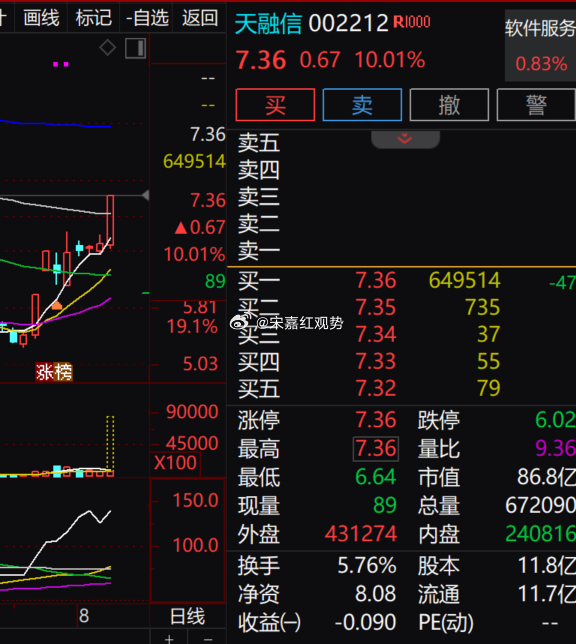Click the 19.1% axis label
This screenshot has width=576, height=644.
coord(192,327)
